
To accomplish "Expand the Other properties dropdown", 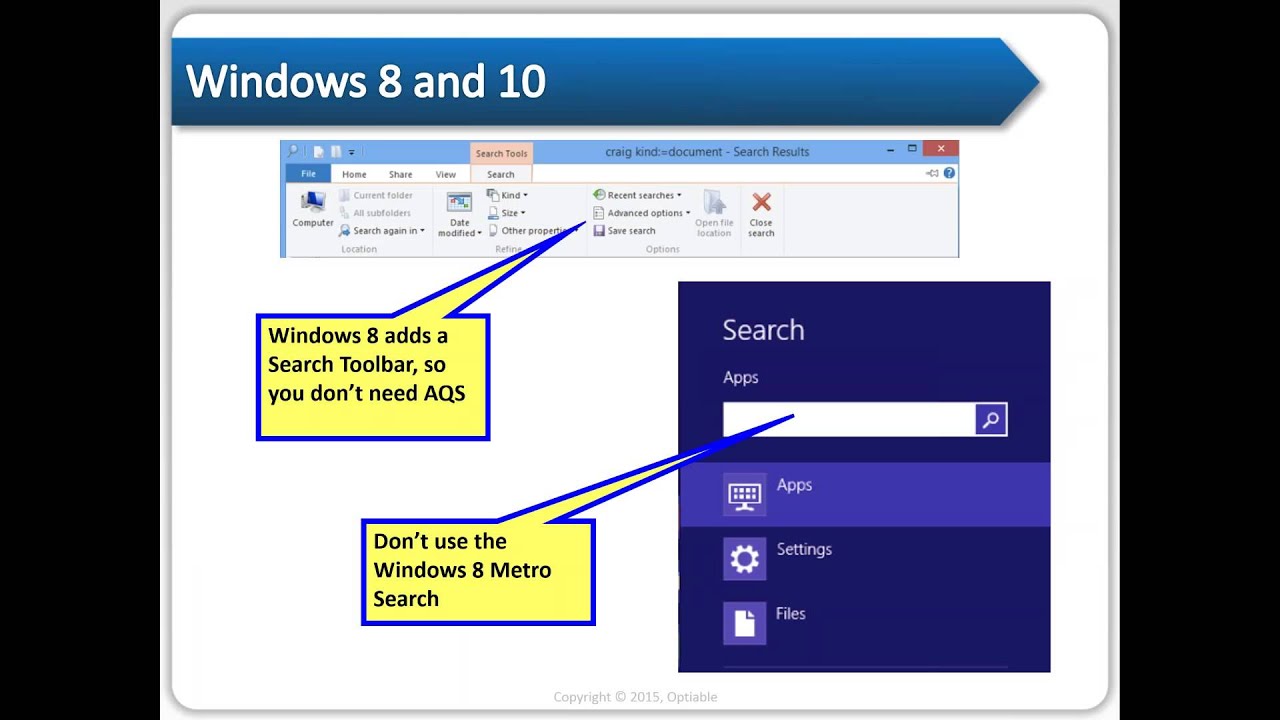I will click(533, 231).
